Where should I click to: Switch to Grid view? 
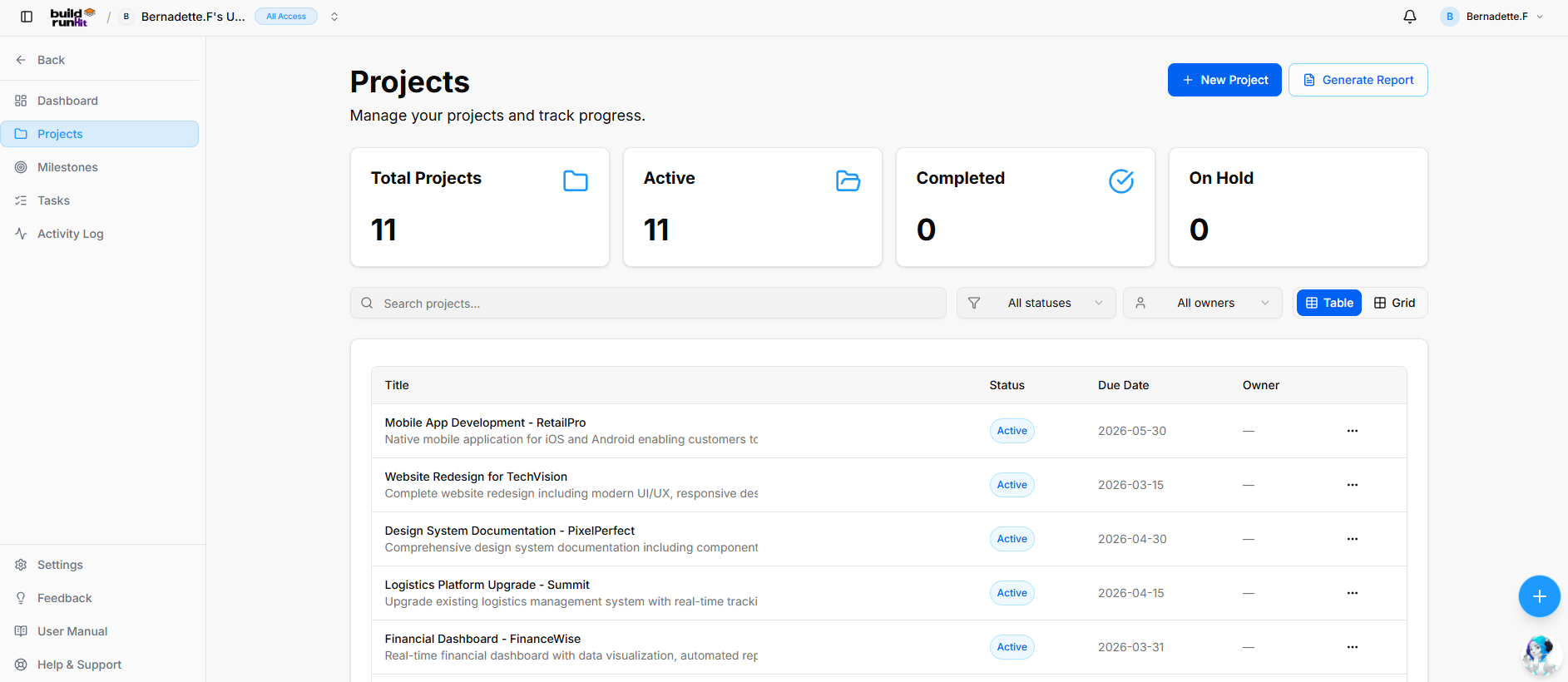(x=1394, y=303)
